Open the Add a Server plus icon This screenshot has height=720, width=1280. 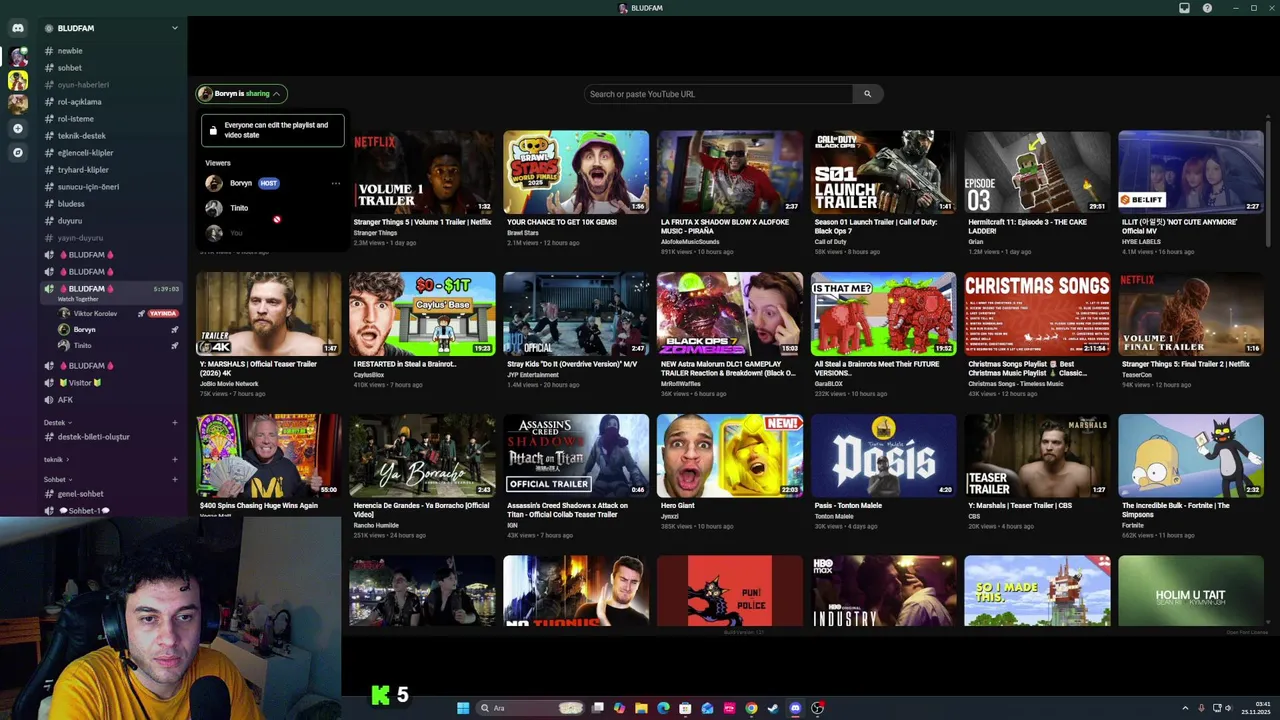[x=17, y=128]
